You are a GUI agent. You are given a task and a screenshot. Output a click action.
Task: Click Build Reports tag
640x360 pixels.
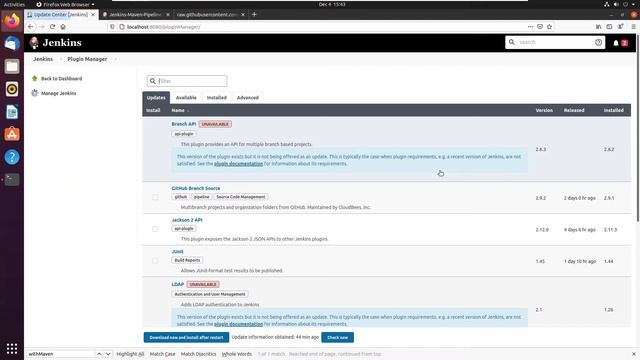tap(187, 260)
